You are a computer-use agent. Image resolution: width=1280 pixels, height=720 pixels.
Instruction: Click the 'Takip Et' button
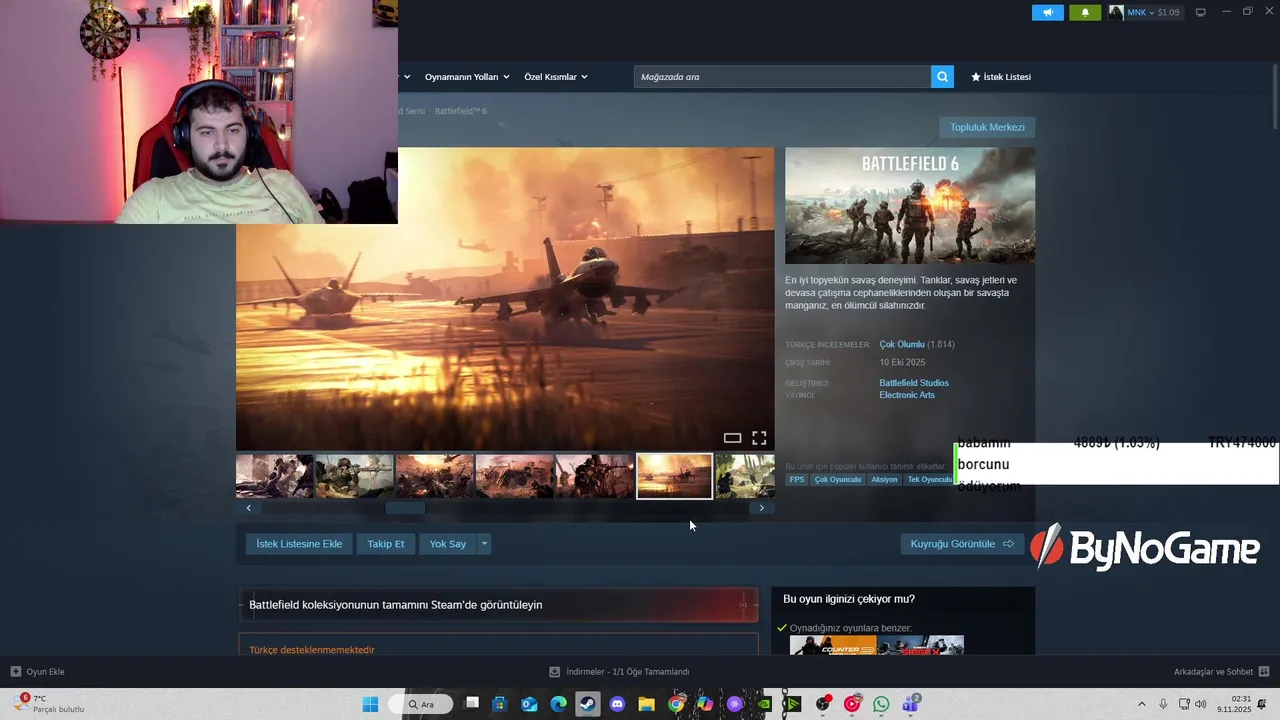point(386,544)
